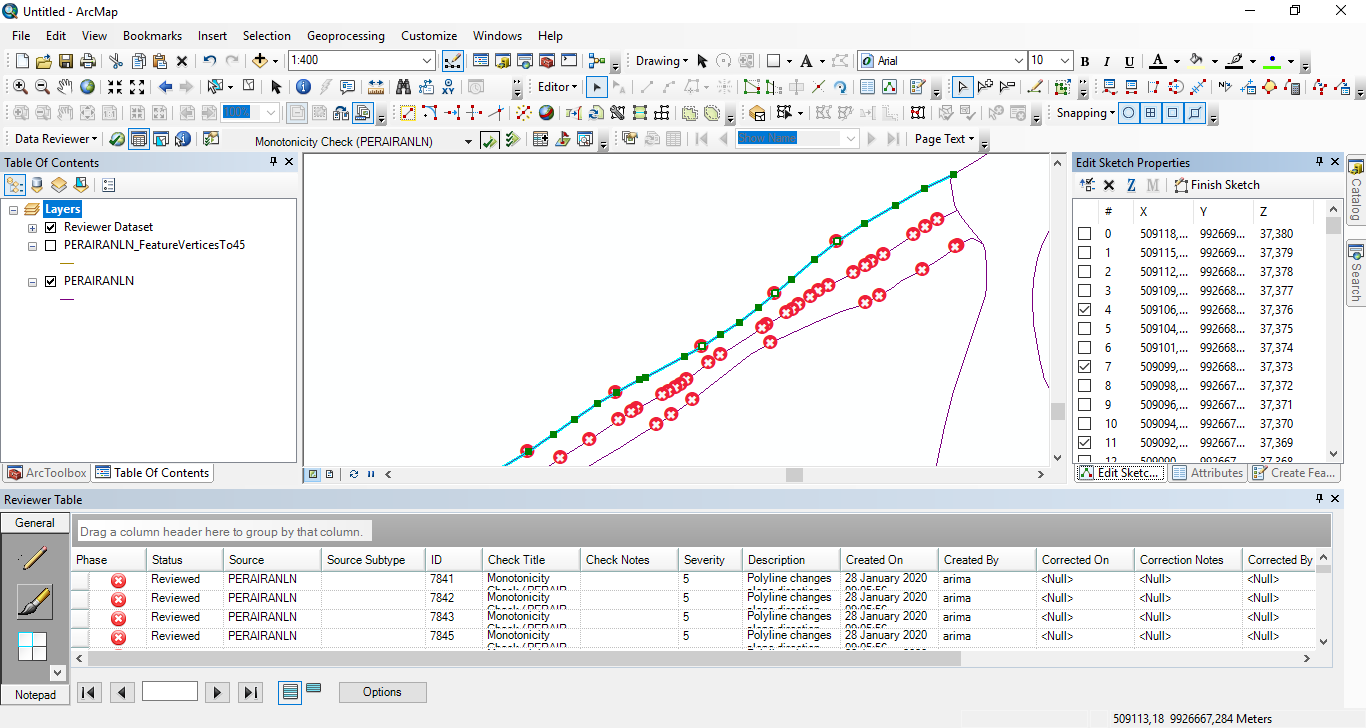Image resolution: width=1366 pixels, height=728 pixels.
Task: Open the map scale 1:400 dropdown
Action: 427,61
